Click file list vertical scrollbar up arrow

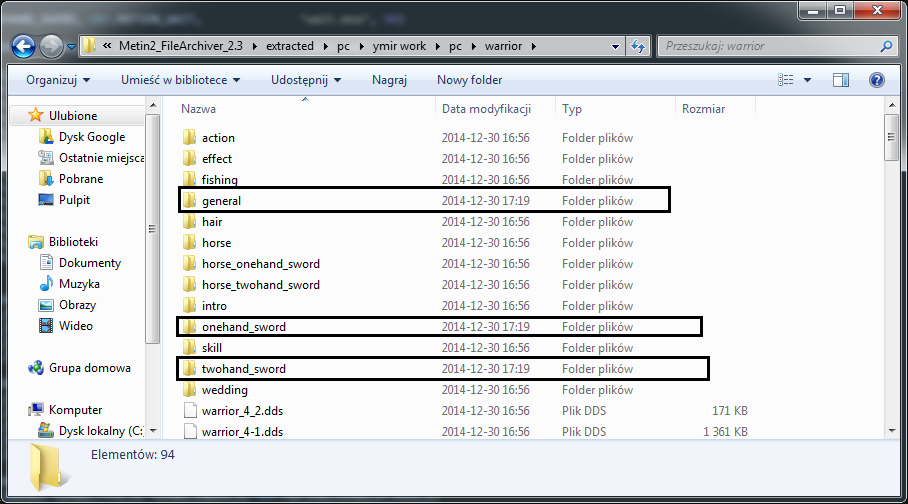coord(892,105)
